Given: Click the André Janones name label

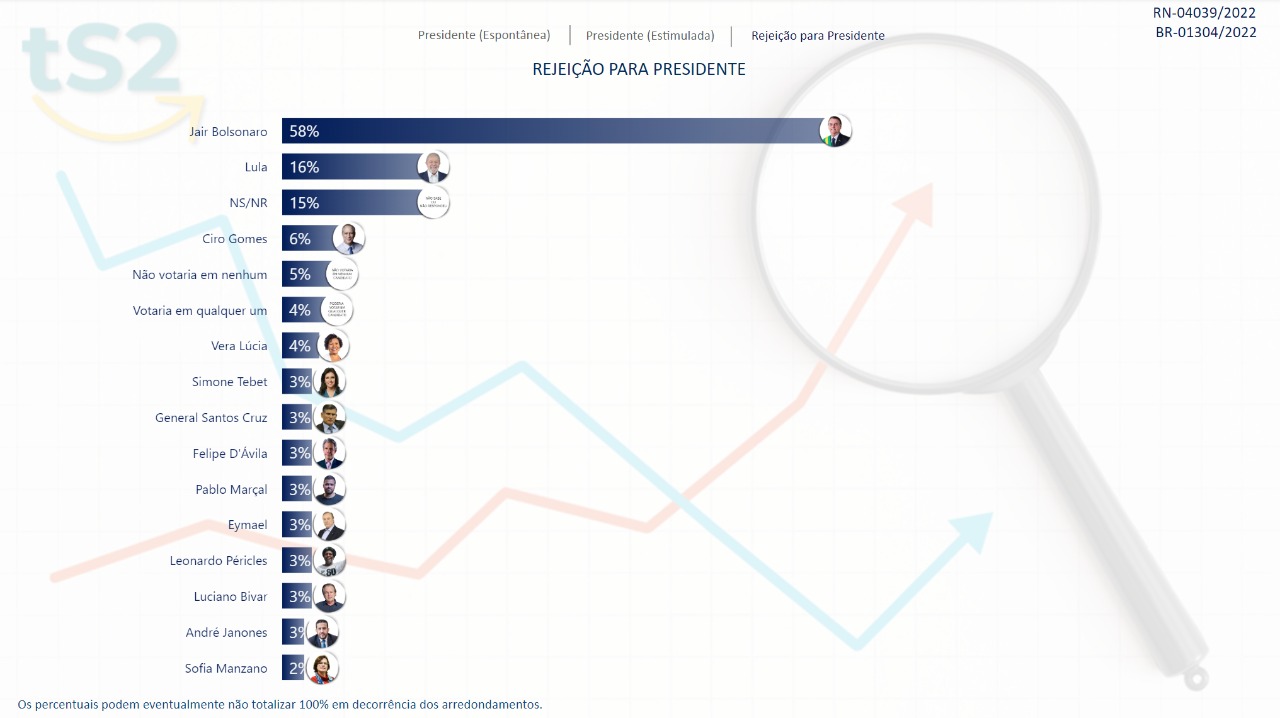Looking at the screenshot, I should (x=226, y=633).
